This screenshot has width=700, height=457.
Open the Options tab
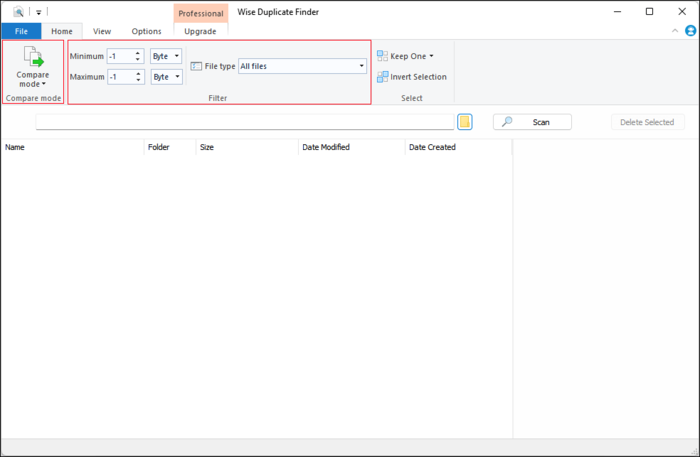click(x=146, y=31)
